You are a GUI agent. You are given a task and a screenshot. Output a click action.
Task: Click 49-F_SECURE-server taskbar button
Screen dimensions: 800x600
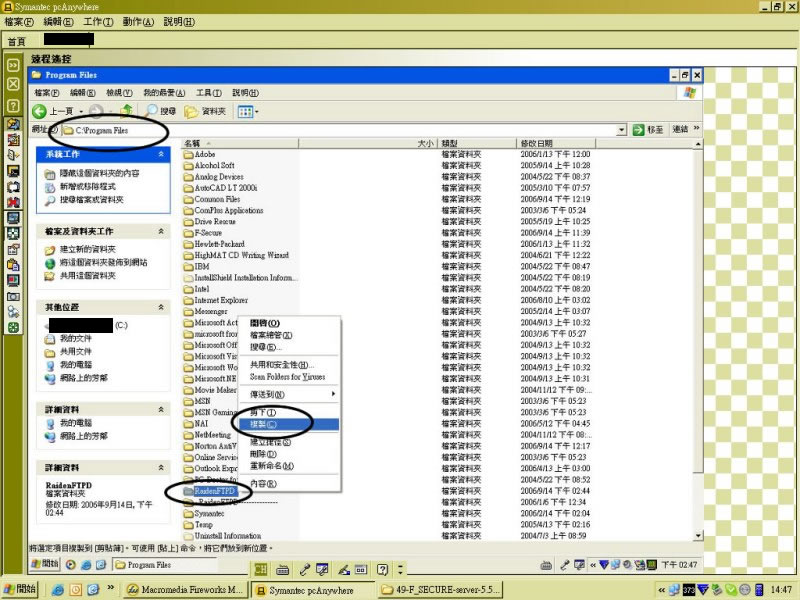[440, 590]
